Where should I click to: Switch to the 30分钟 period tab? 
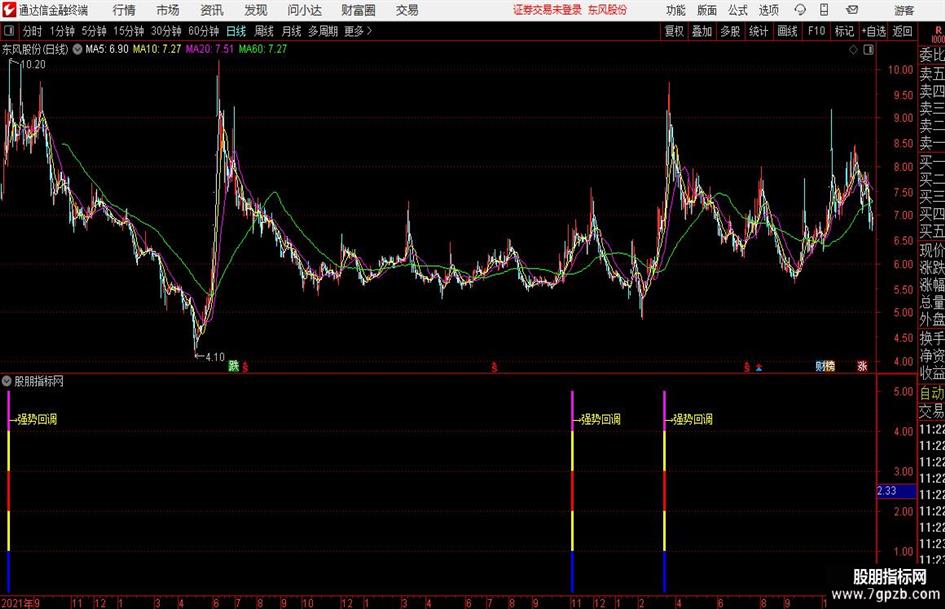(x=166, y=31)
